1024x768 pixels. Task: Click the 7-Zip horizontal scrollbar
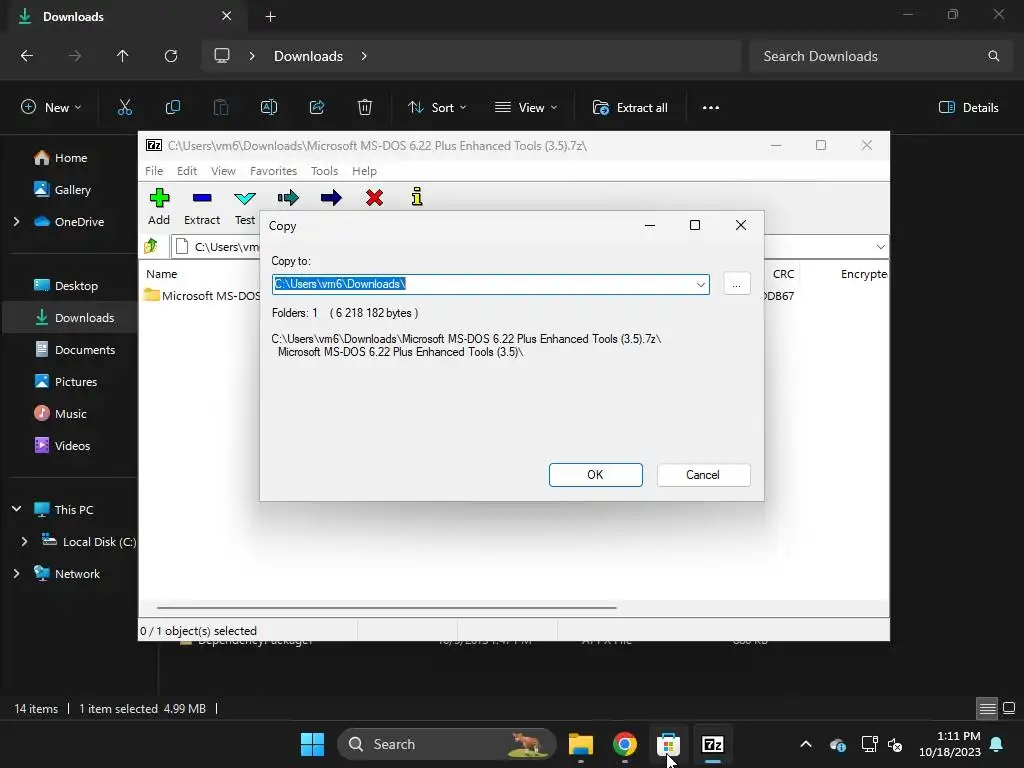coord(387,608)
